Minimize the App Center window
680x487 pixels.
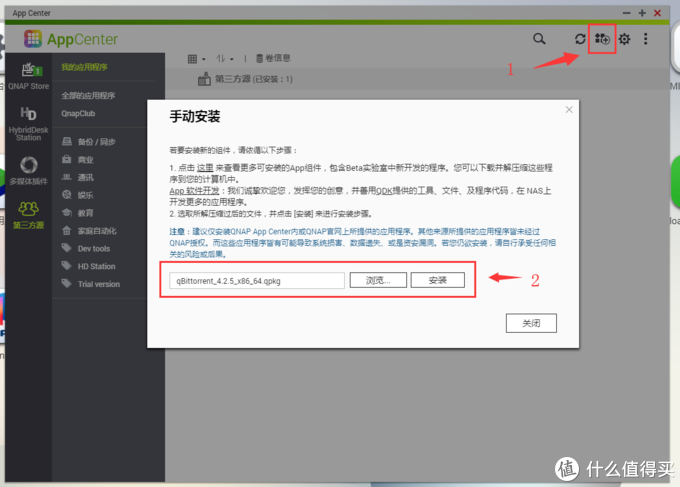[627, 13]
